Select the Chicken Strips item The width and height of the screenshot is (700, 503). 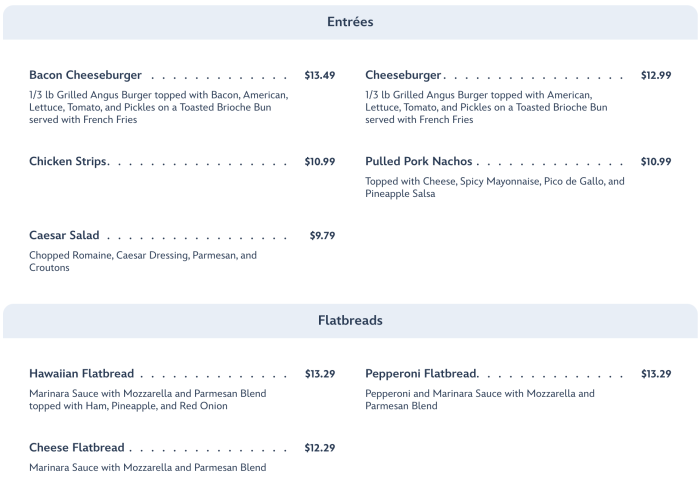point(68,161)
